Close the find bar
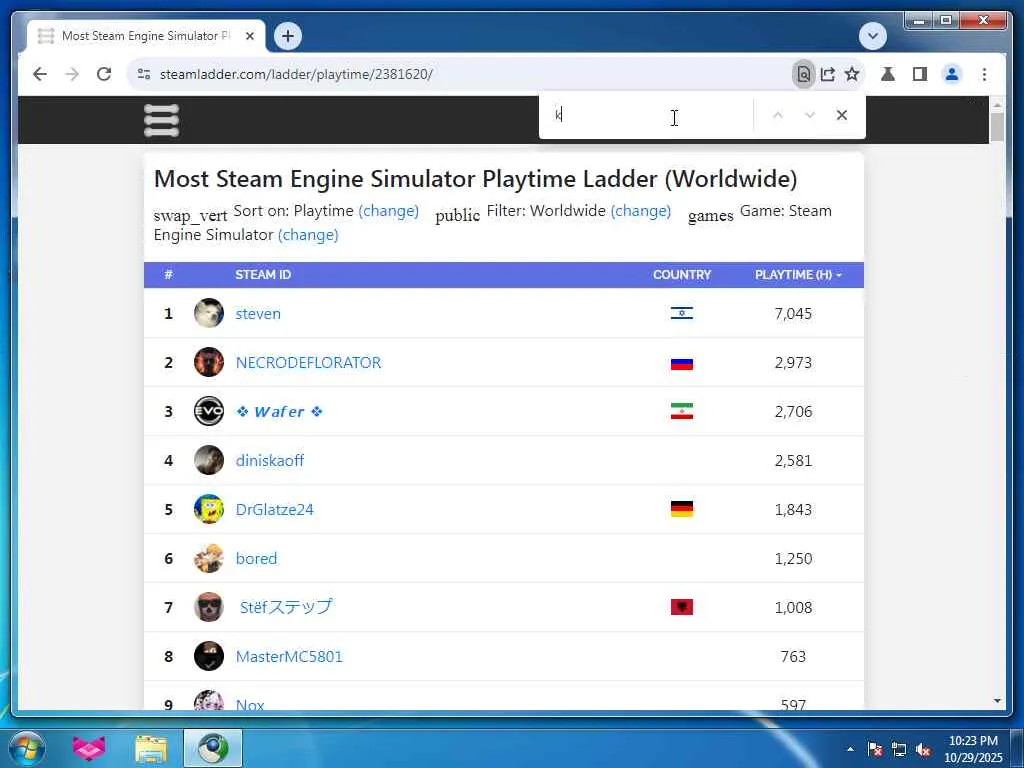The height and width of the screenshot is (768, 1024). pyautogui.click(x=842, y=116)
